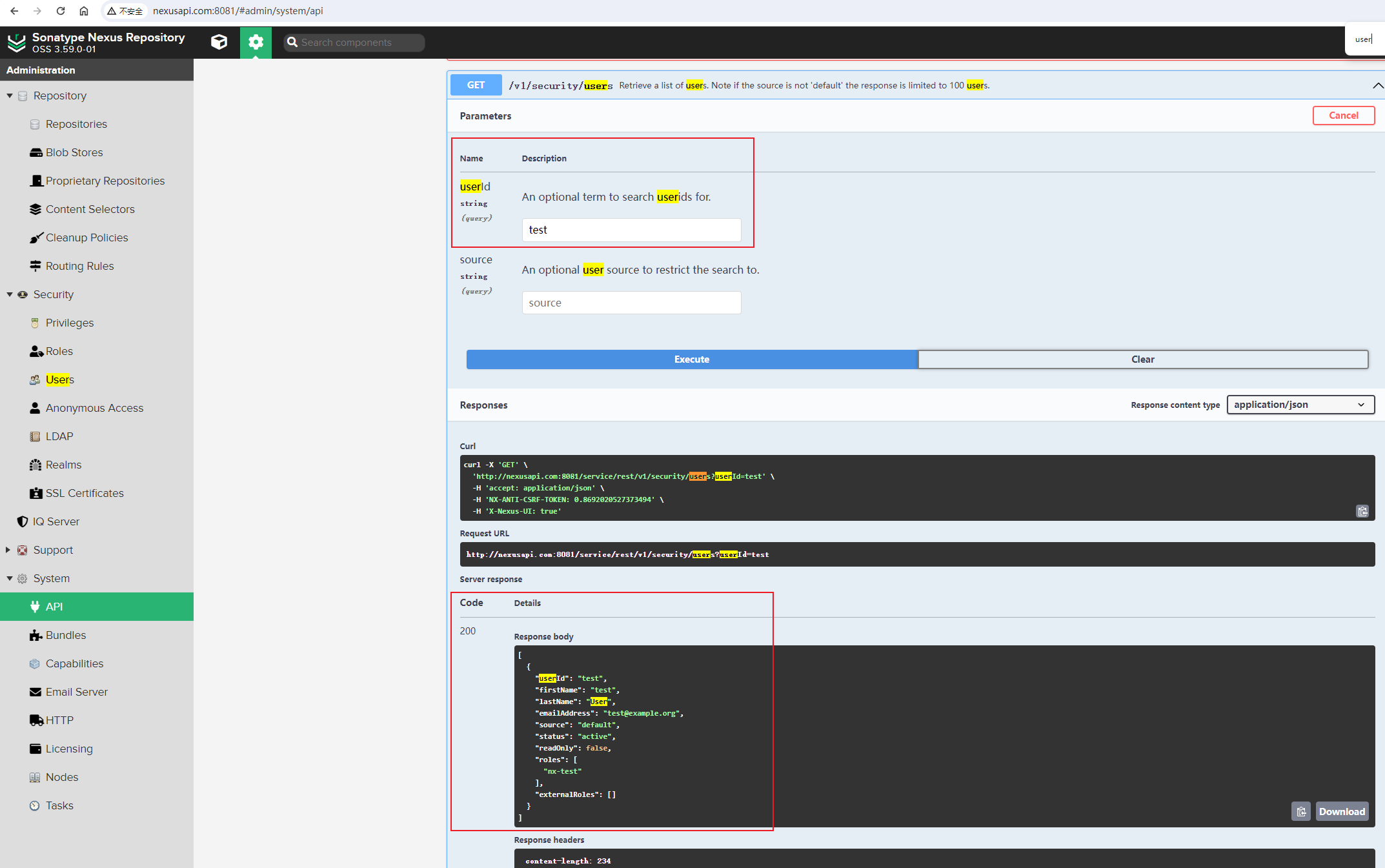Click the "emailAddress" line in response body
This screenshot has width=1385, height=868.
[x=609, y=713]
